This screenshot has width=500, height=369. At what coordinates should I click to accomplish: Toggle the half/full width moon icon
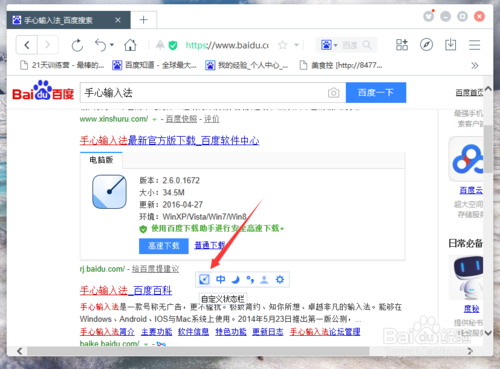pyautogui.click(x=236, y=279)
